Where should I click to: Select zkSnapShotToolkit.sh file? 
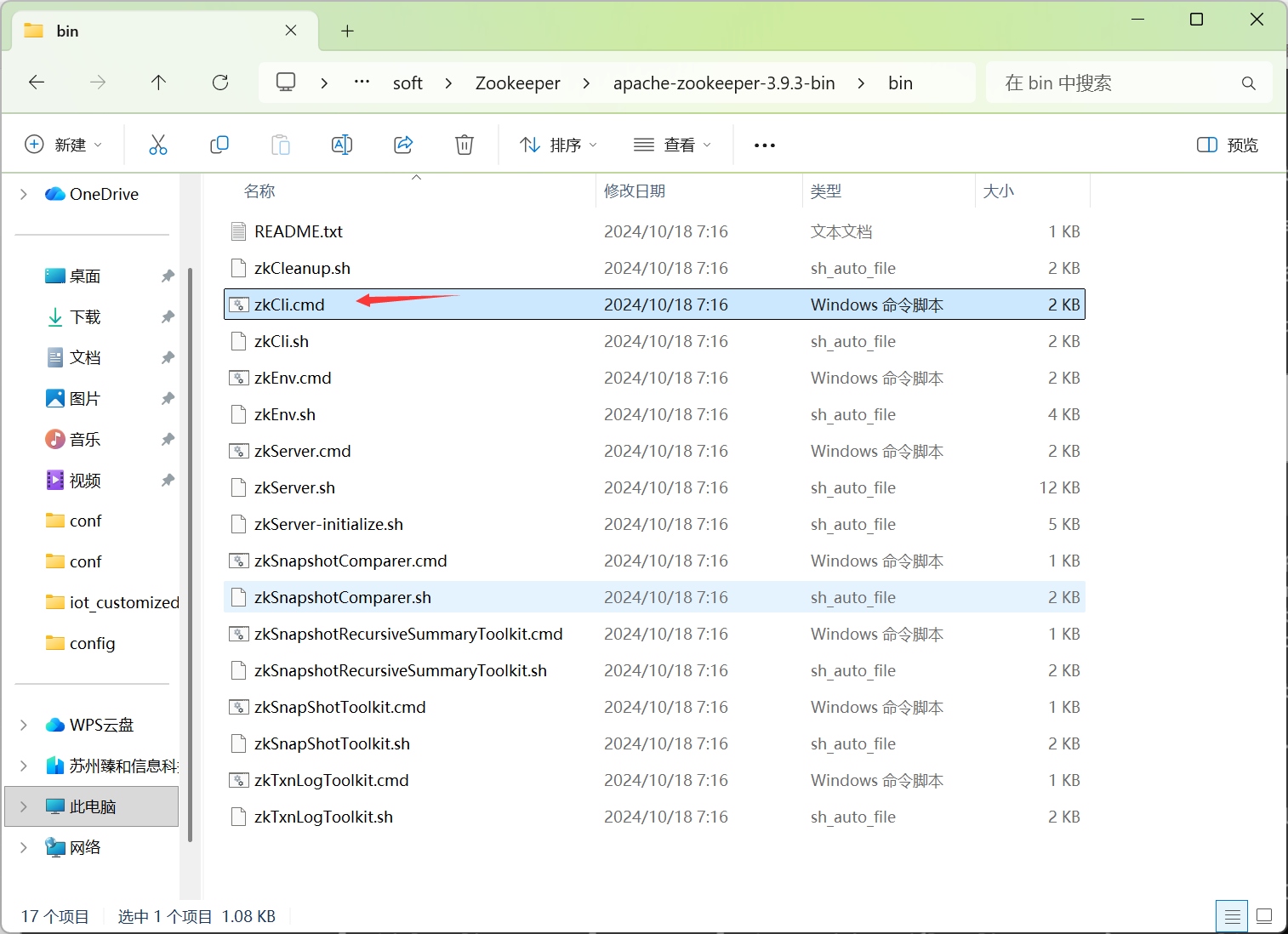pos(654,743)
